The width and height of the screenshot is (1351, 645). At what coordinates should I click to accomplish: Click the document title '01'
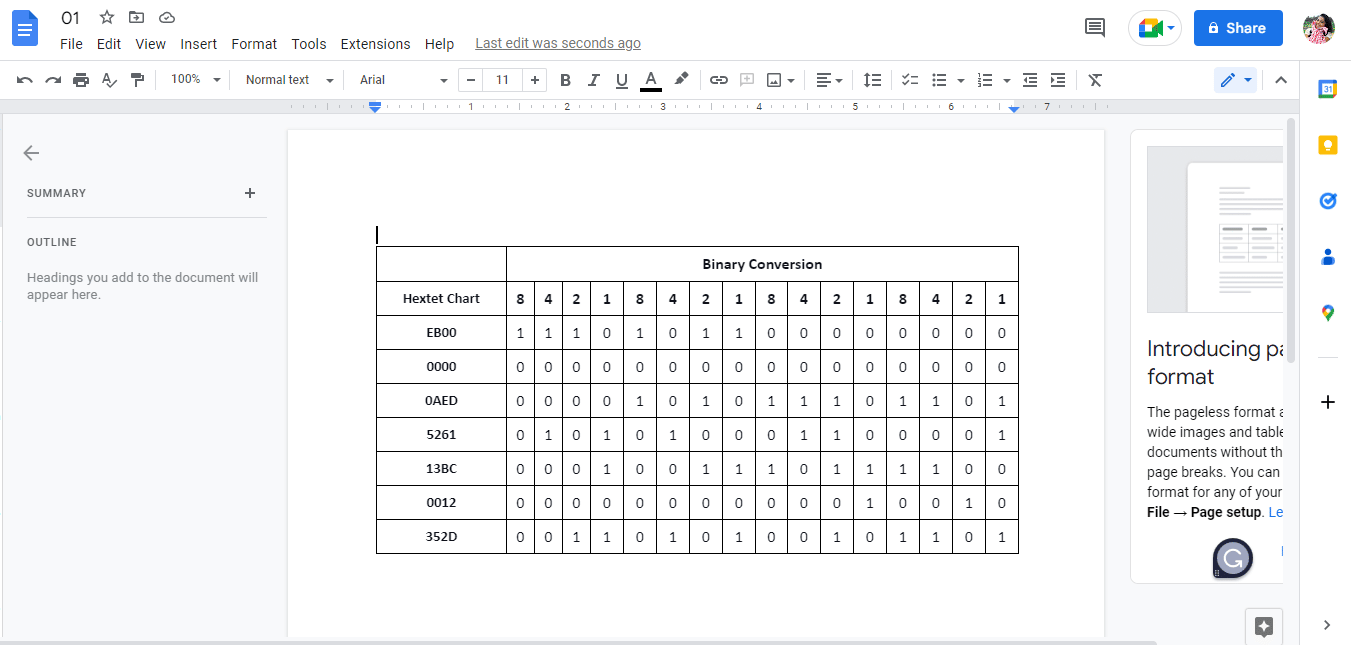point(71,18)
